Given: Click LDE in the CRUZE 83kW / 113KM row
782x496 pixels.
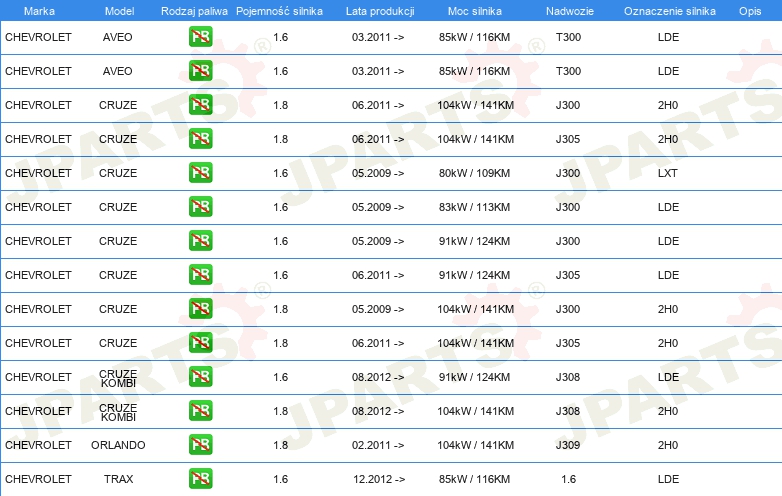Looking at the screenshot, I should (x=668, y=207).
